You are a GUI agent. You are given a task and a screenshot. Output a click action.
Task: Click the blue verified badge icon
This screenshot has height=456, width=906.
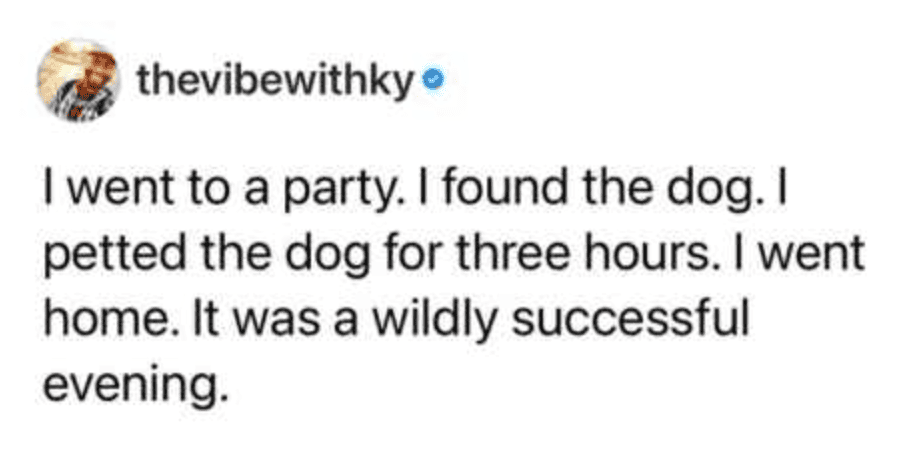click(x=429, y=81)
